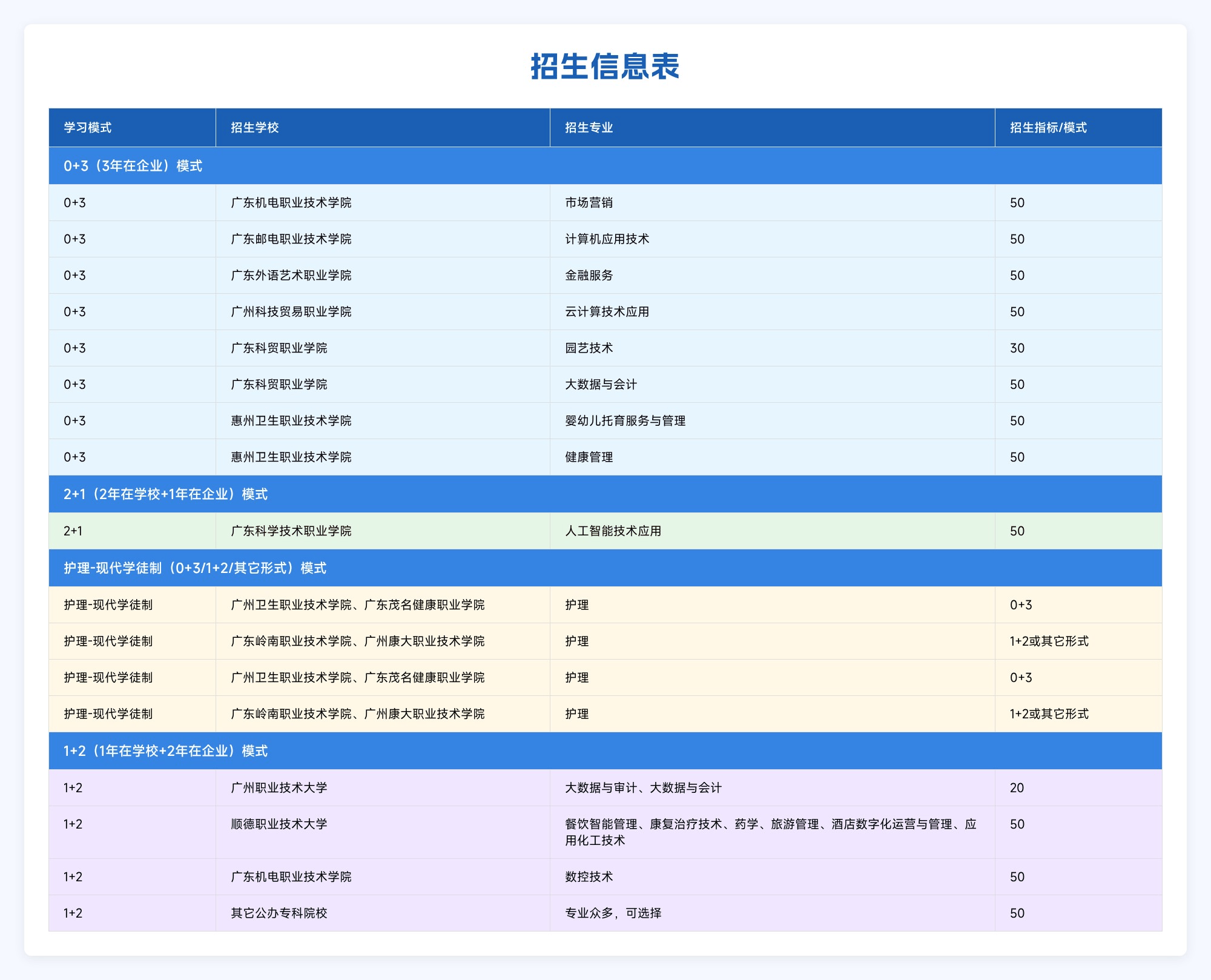Select the 专业众多，可选择 cell
The image size is (1211, 980).
(x=773, y=913)
